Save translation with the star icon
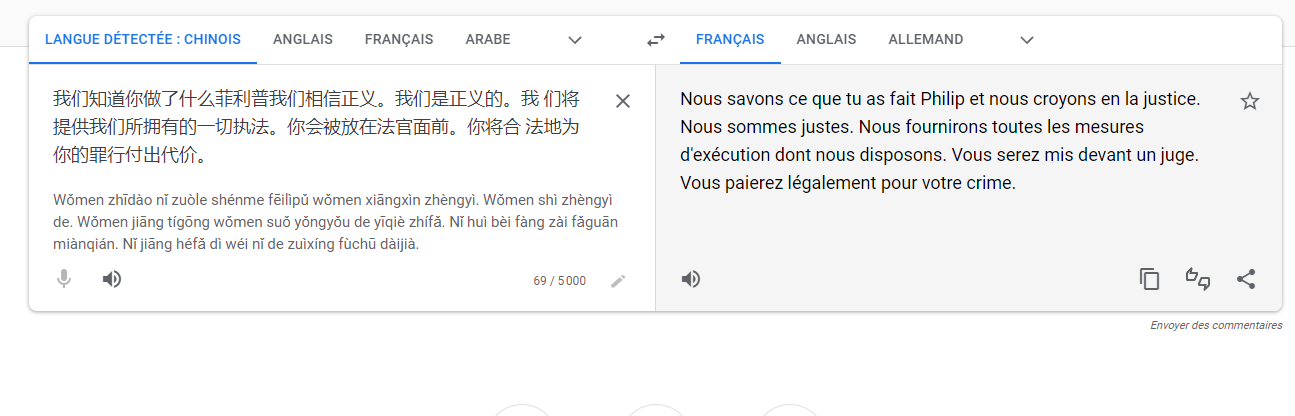 [1249, 101]
